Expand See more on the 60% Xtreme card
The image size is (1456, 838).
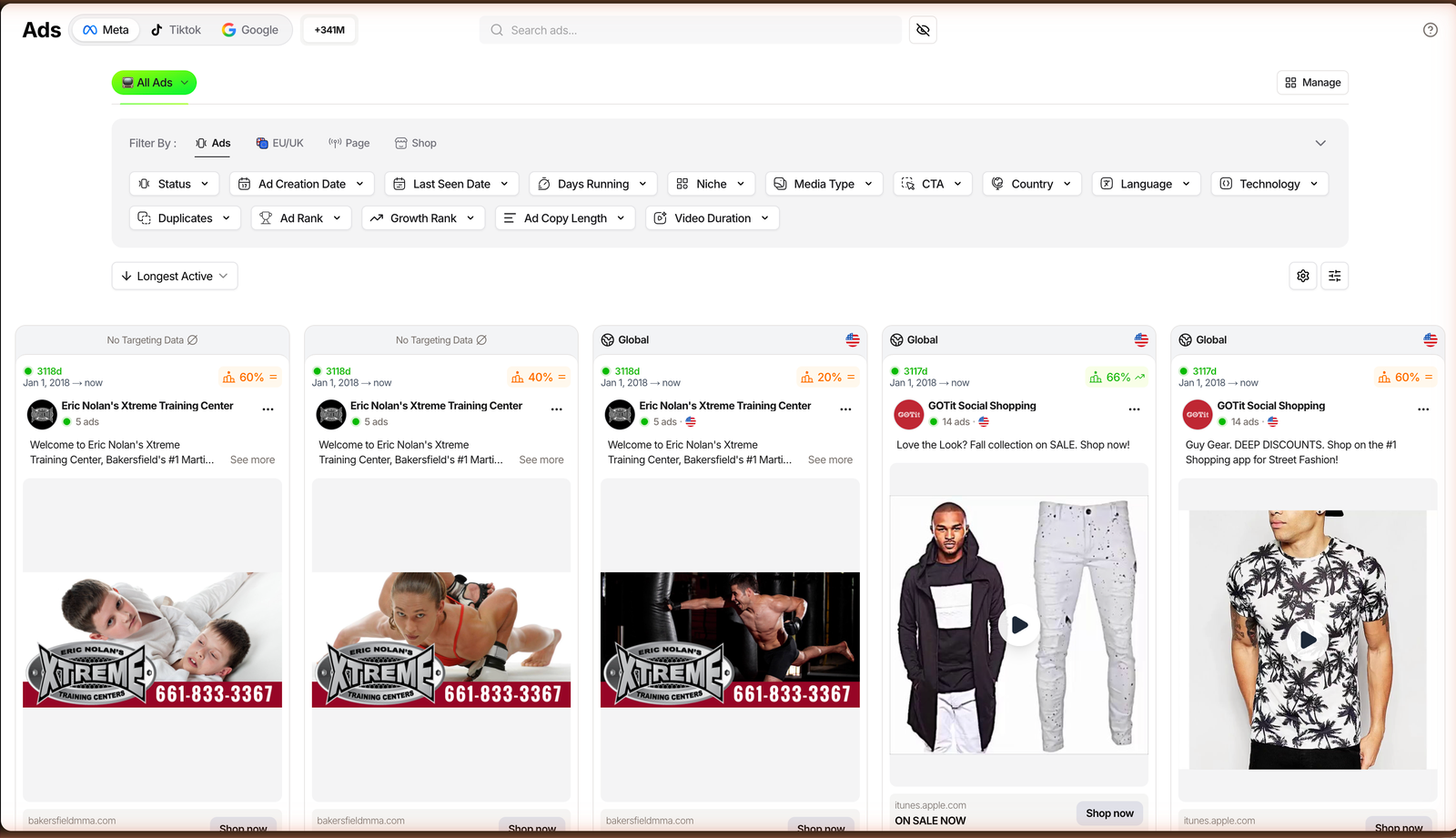click(x=252, y=459)
